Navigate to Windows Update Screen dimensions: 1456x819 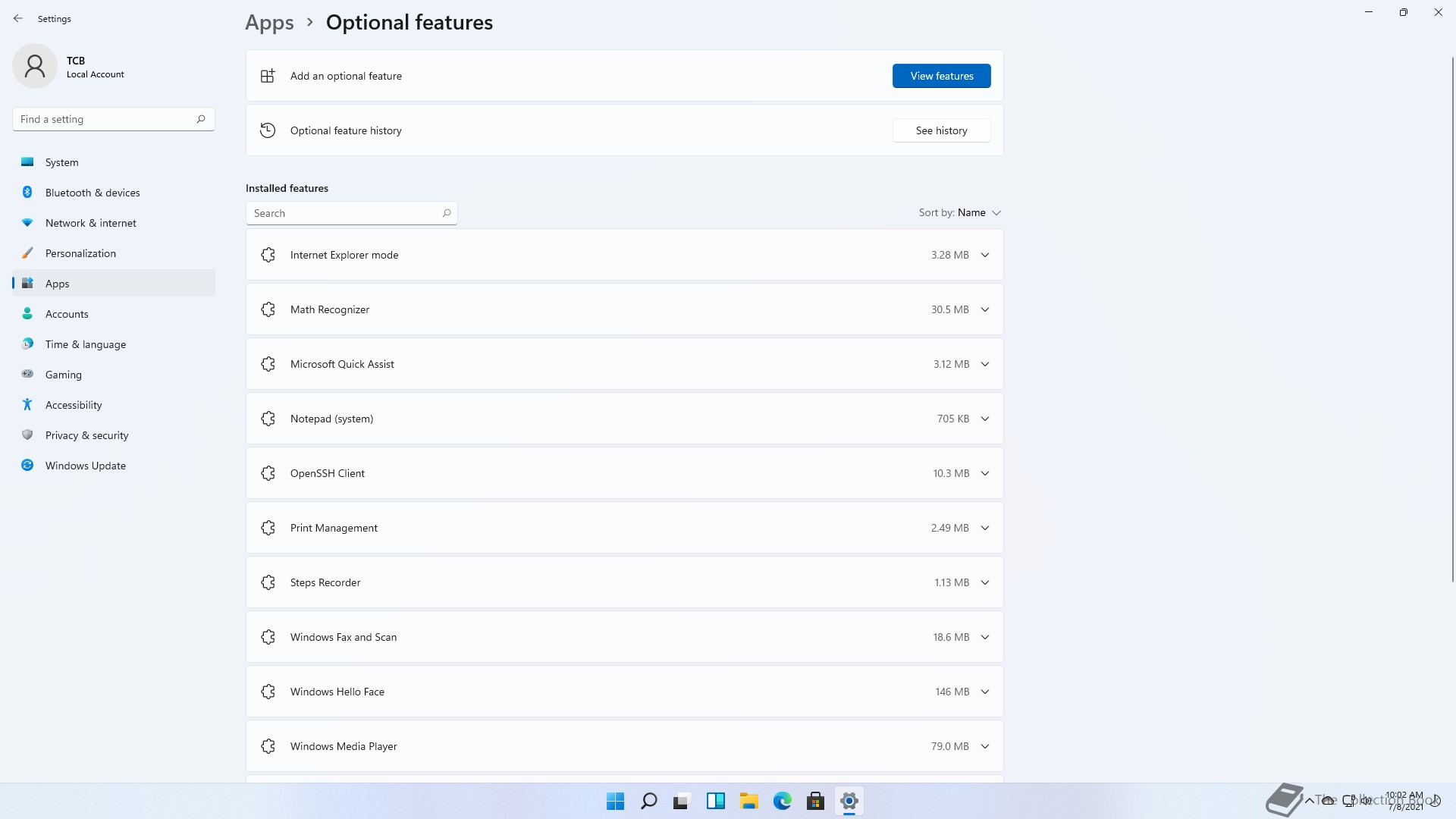point(114,466)
